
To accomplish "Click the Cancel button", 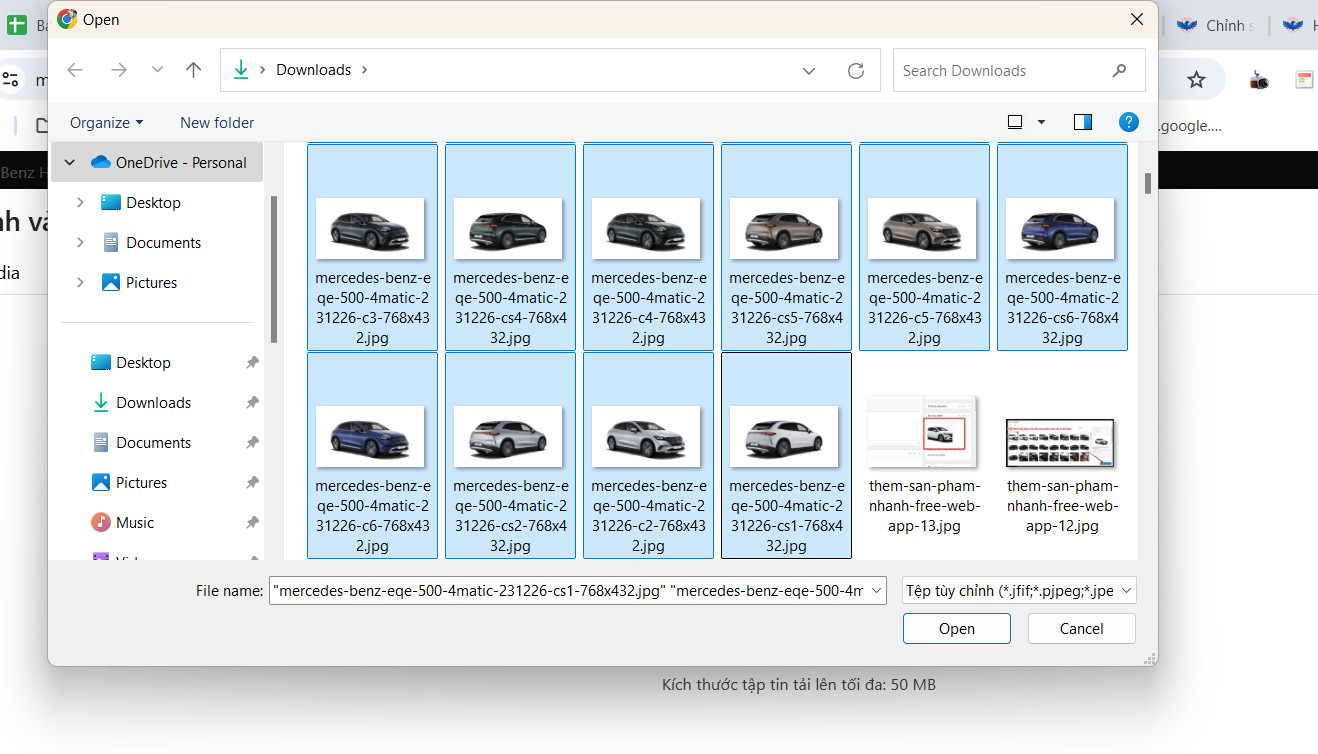I will coord(1081,629).
